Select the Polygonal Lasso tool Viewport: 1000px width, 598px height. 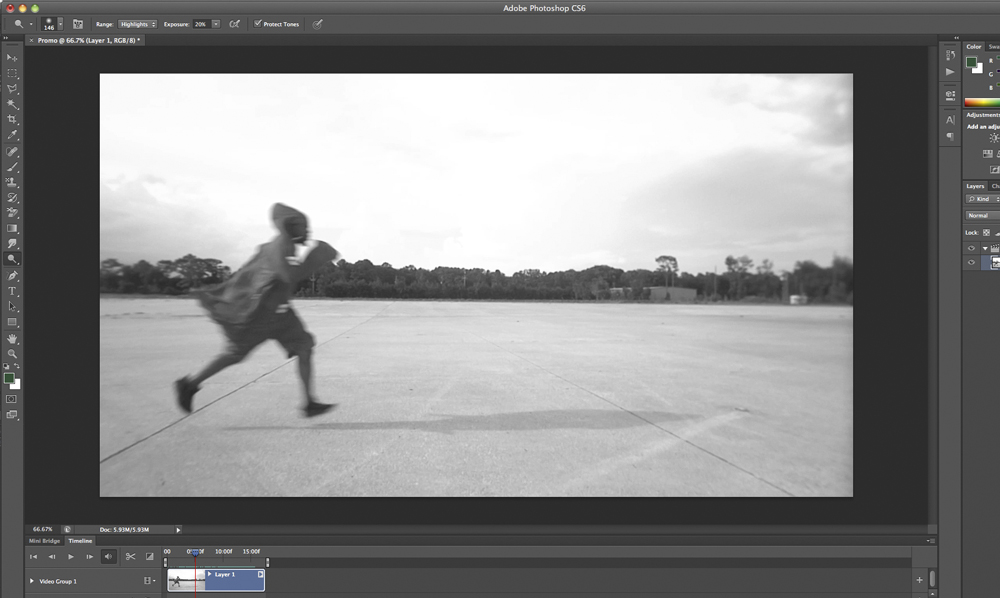[x=12, y=89]
